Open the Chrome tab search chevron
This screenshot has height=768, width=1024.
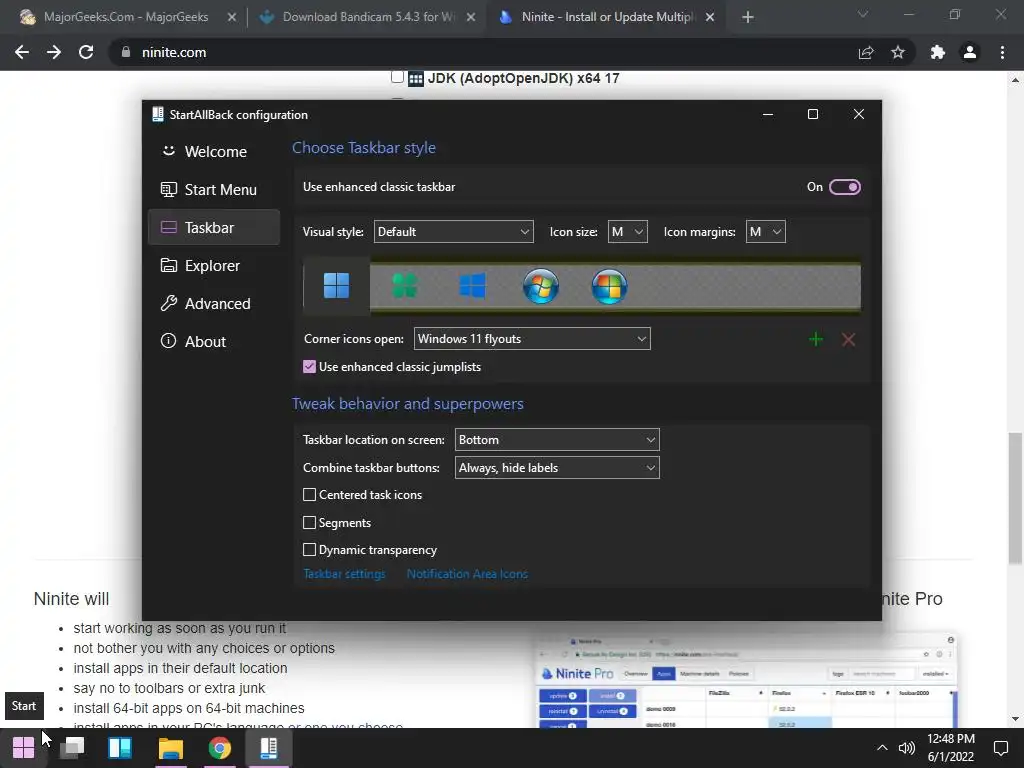[863, 14]
